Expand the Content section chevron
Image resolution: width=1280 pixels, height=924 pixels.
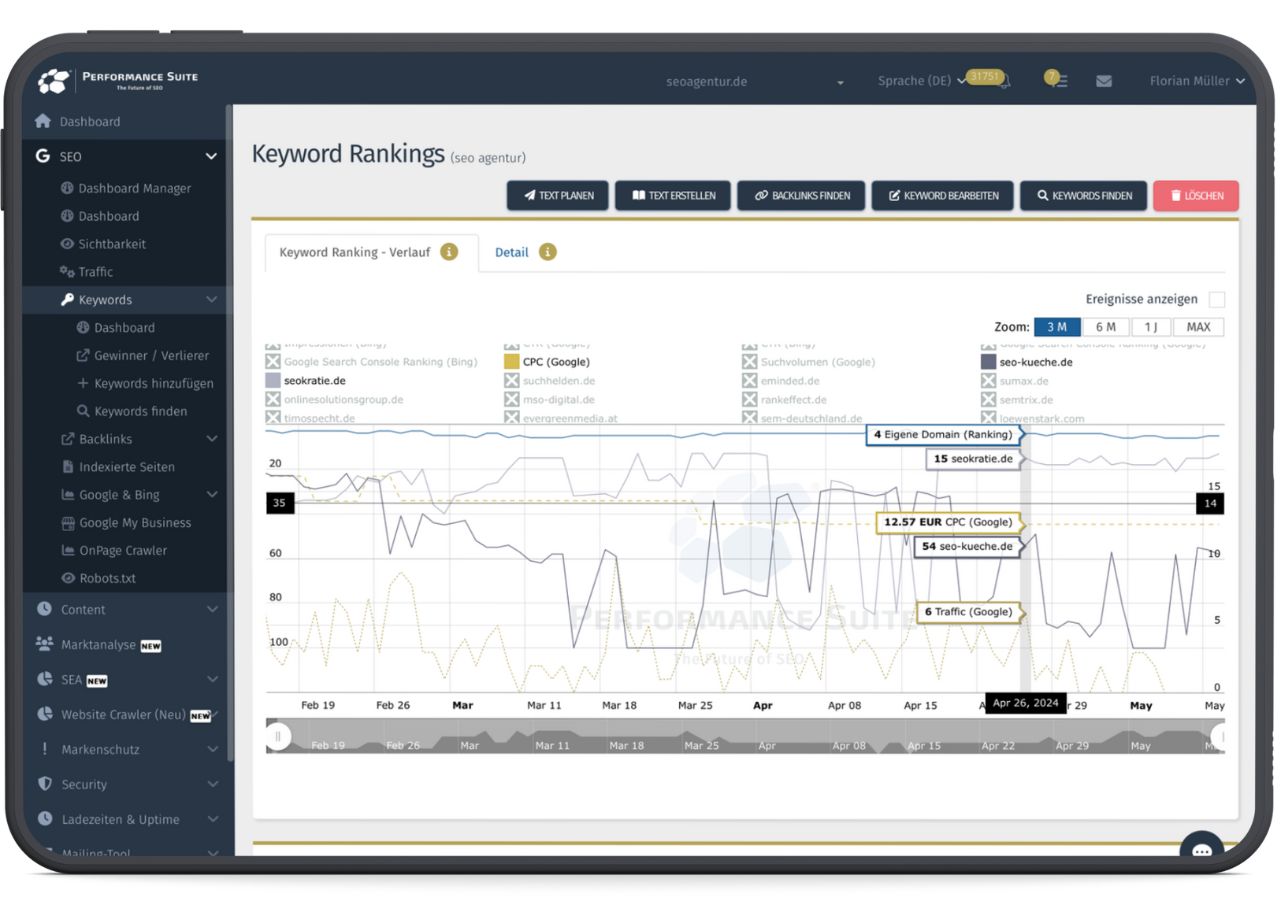point(212,609)
